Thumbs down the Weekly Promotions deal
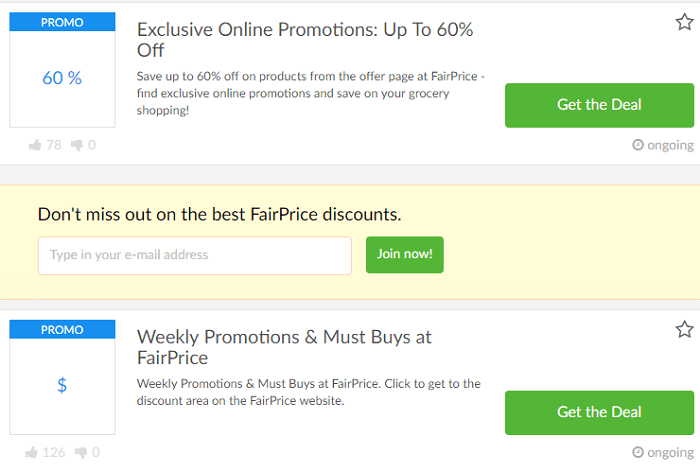 79,452
